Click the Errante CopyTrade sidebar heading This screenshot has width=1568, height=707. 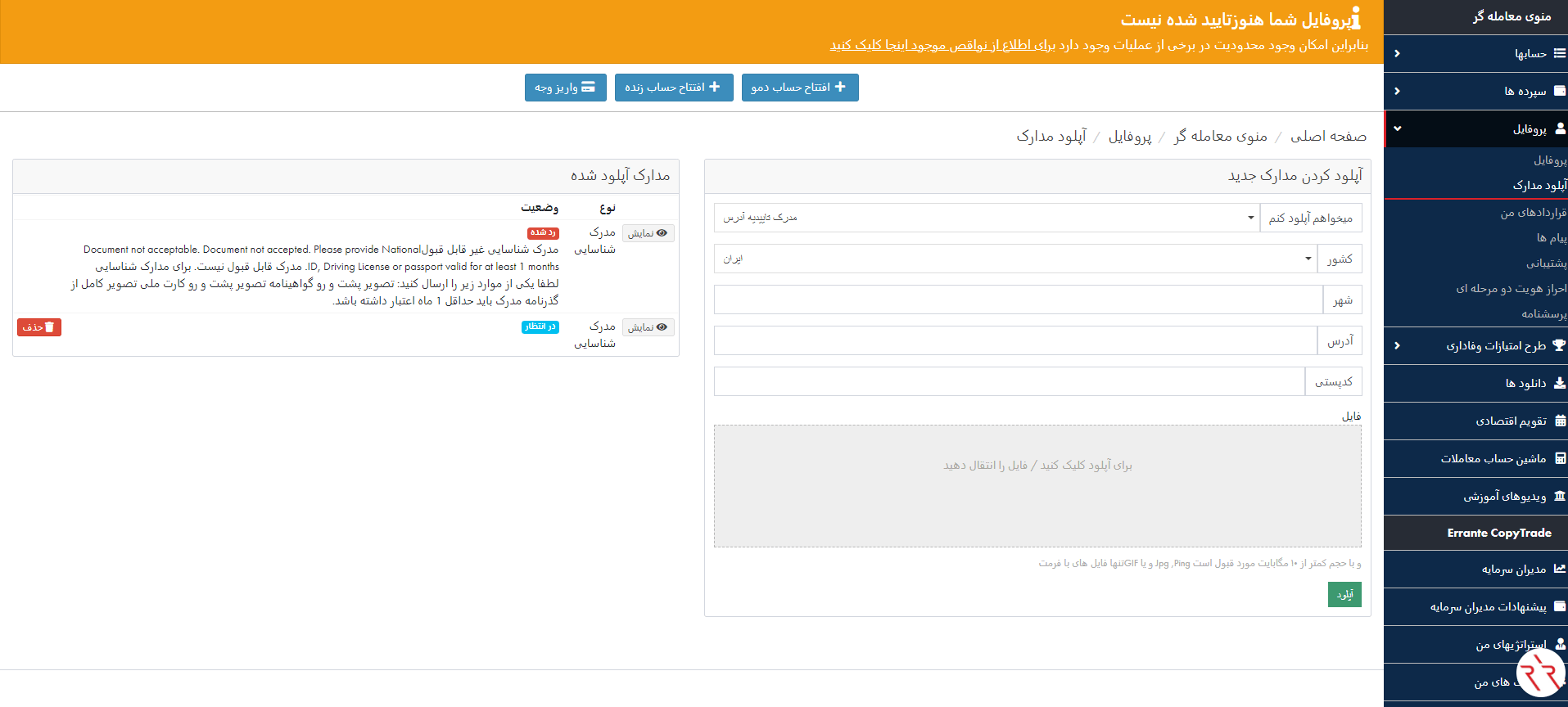coord(1498,533)
